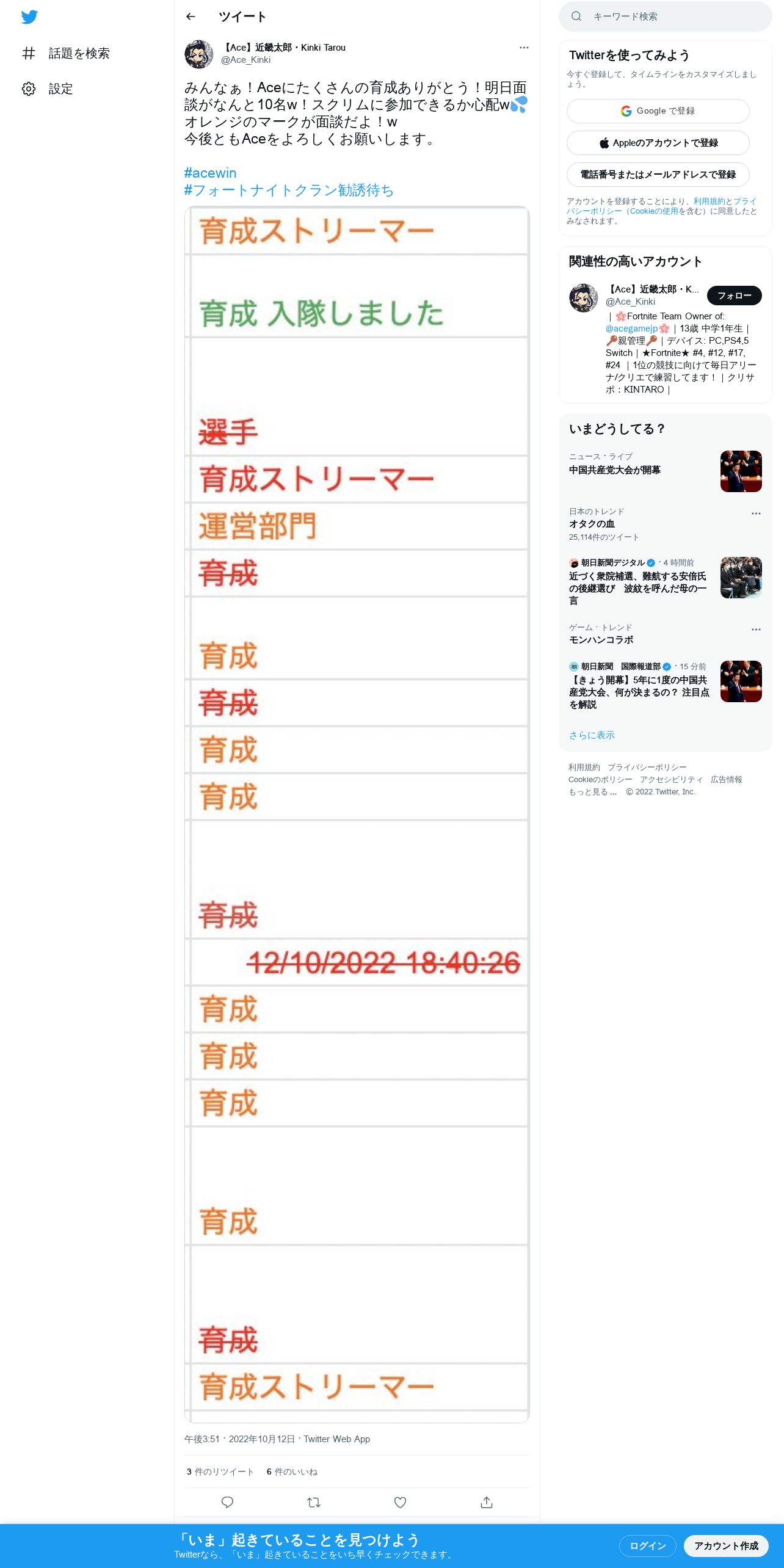784x1568 pixels.
Task: Click the ログイン button in banner
Action: pyautogui.click(x=647, y=1546)
